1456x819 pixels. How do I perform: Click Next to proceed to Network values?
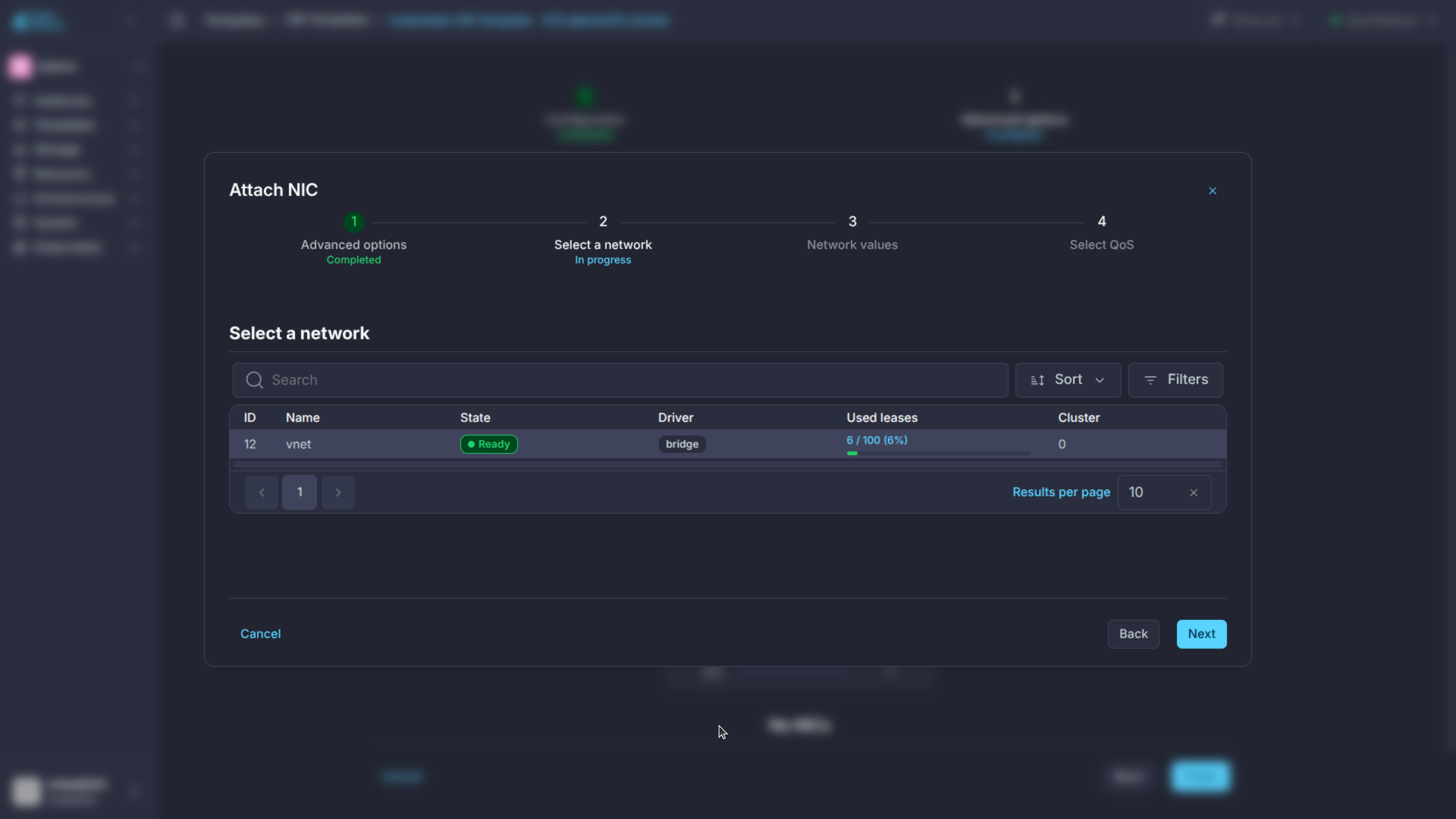click(x=1202, y=634)
